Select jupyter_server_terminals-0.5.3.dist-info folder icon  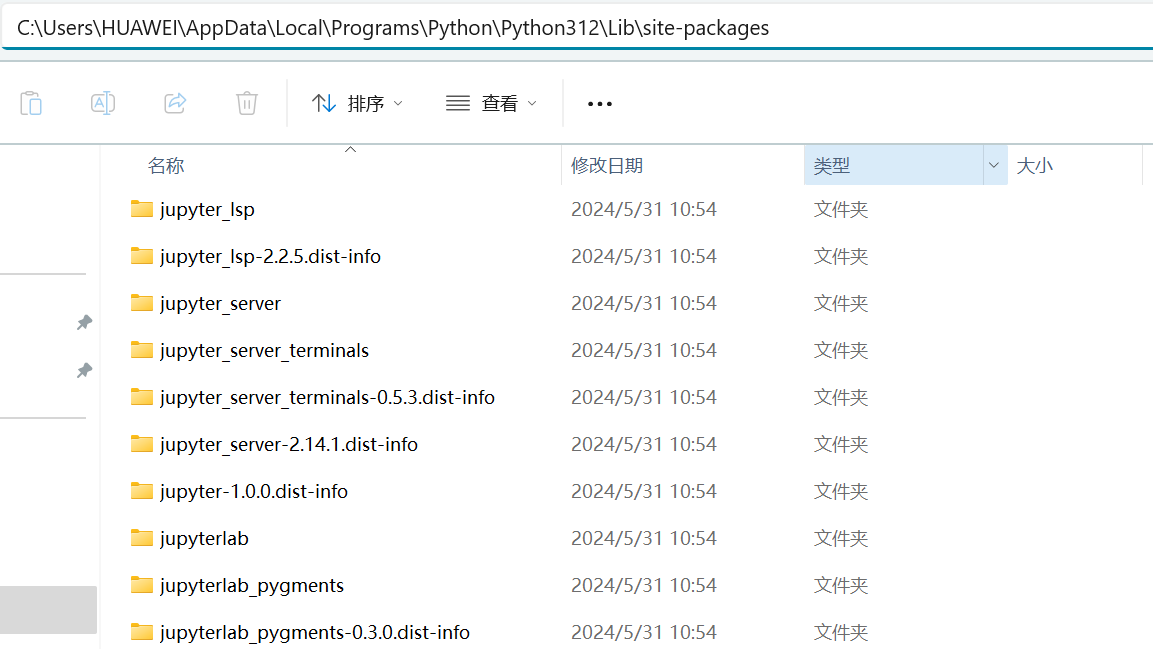click(x=142, y=397)
